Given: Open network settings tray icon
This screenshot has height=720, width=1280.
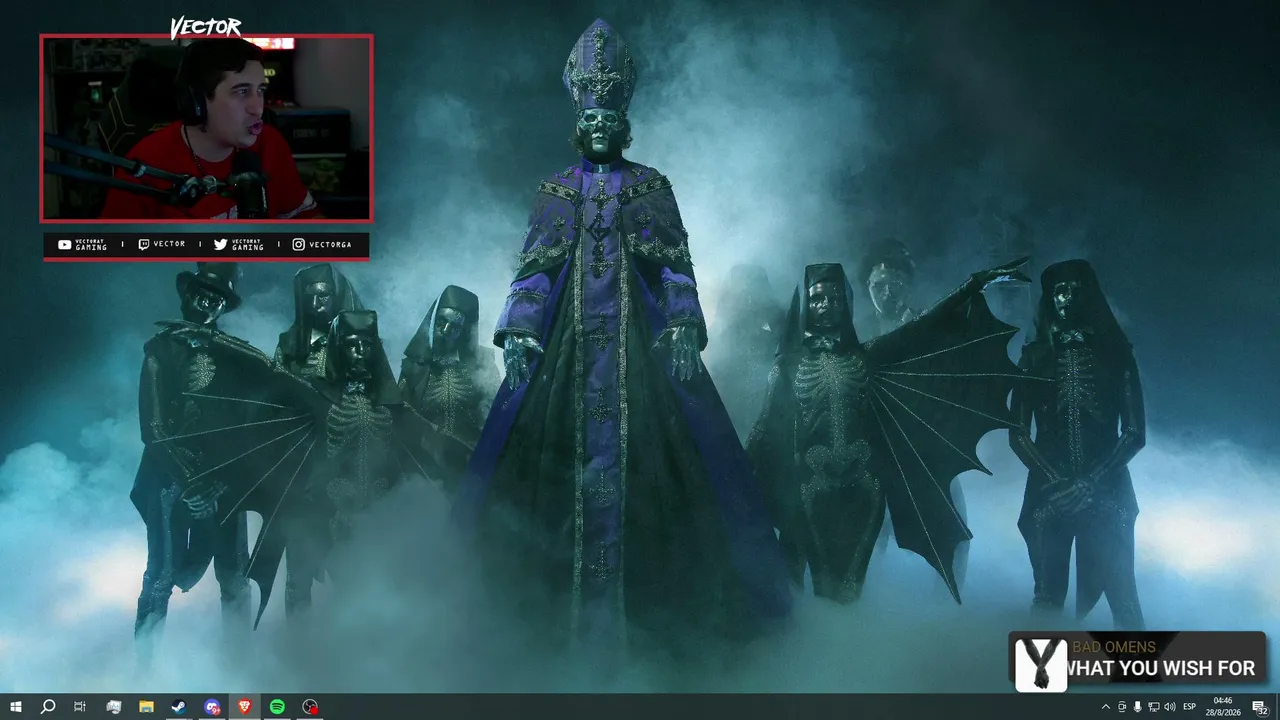Looking at the screenshot, I should coord(1154,707).
